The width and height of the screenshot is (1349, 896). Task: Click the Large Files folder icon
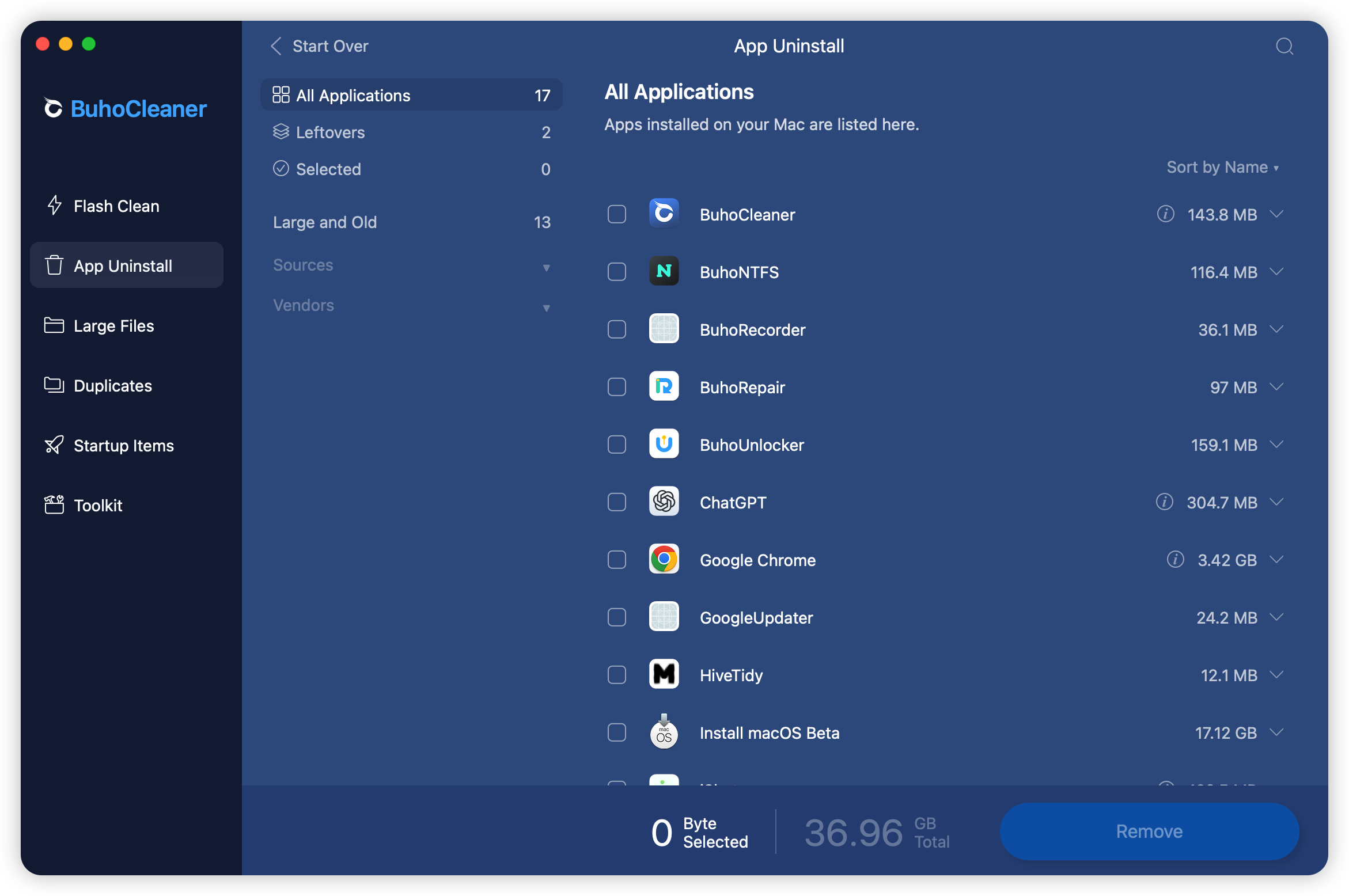pyautogui.click(x=54, y=325)
